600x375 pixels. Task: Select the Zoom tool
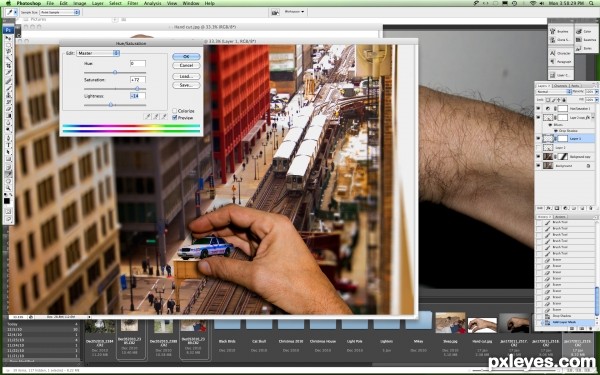[x=8, y=188]
